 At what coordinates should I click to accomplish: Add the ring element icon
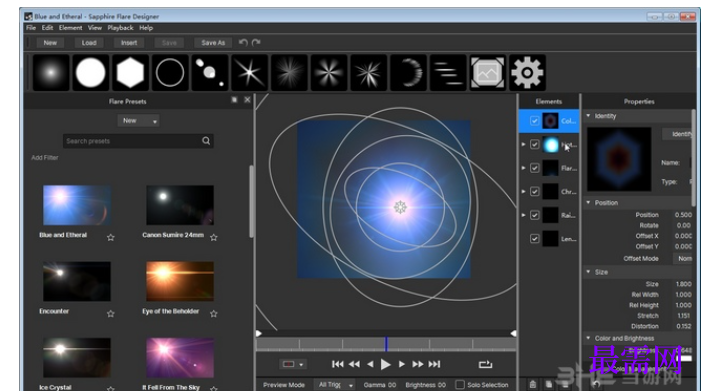click(170, 72)
